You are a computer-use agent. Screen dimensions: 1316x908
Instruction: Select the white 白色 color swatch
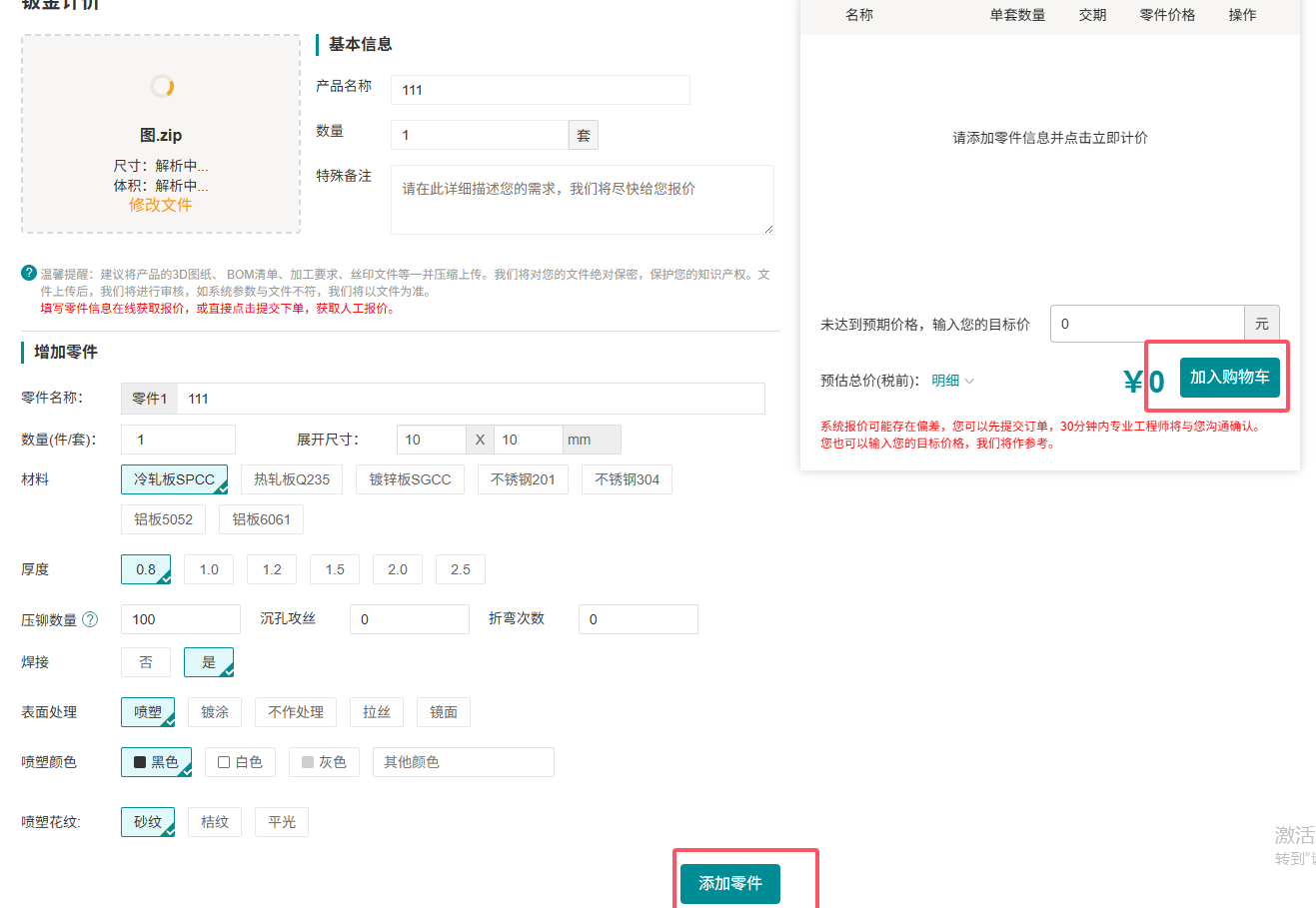240,762
